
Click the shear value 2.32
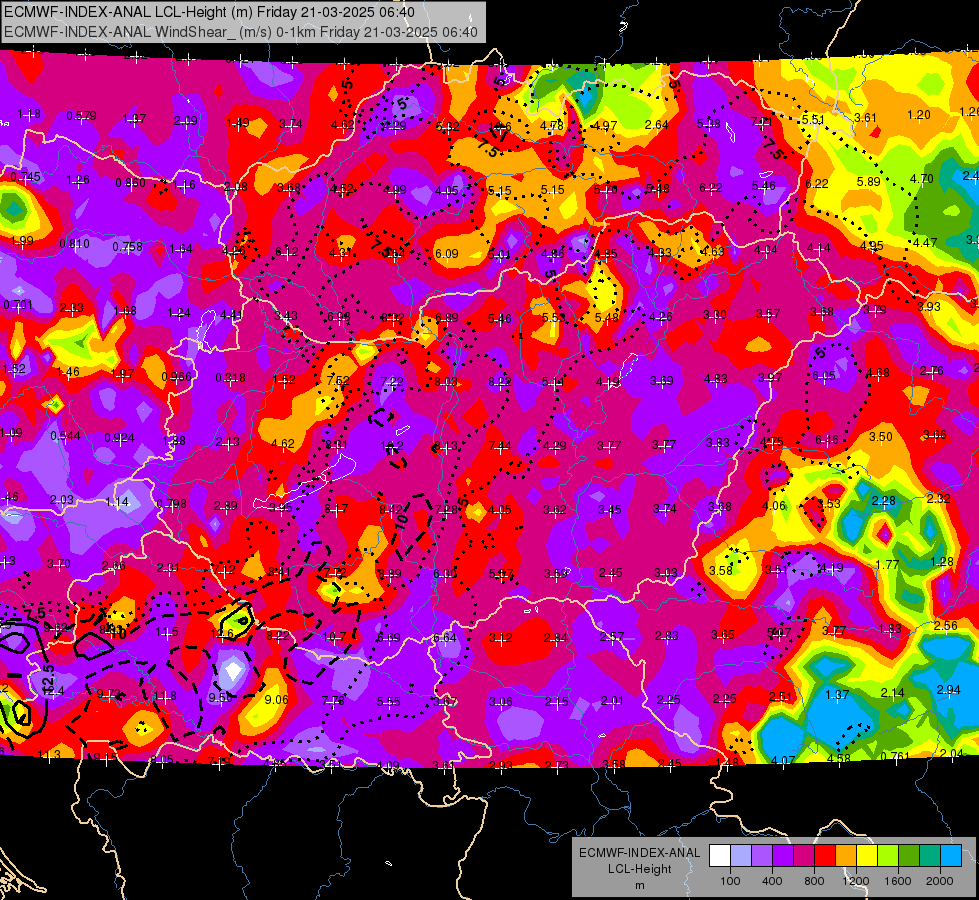tap(938, 498)
